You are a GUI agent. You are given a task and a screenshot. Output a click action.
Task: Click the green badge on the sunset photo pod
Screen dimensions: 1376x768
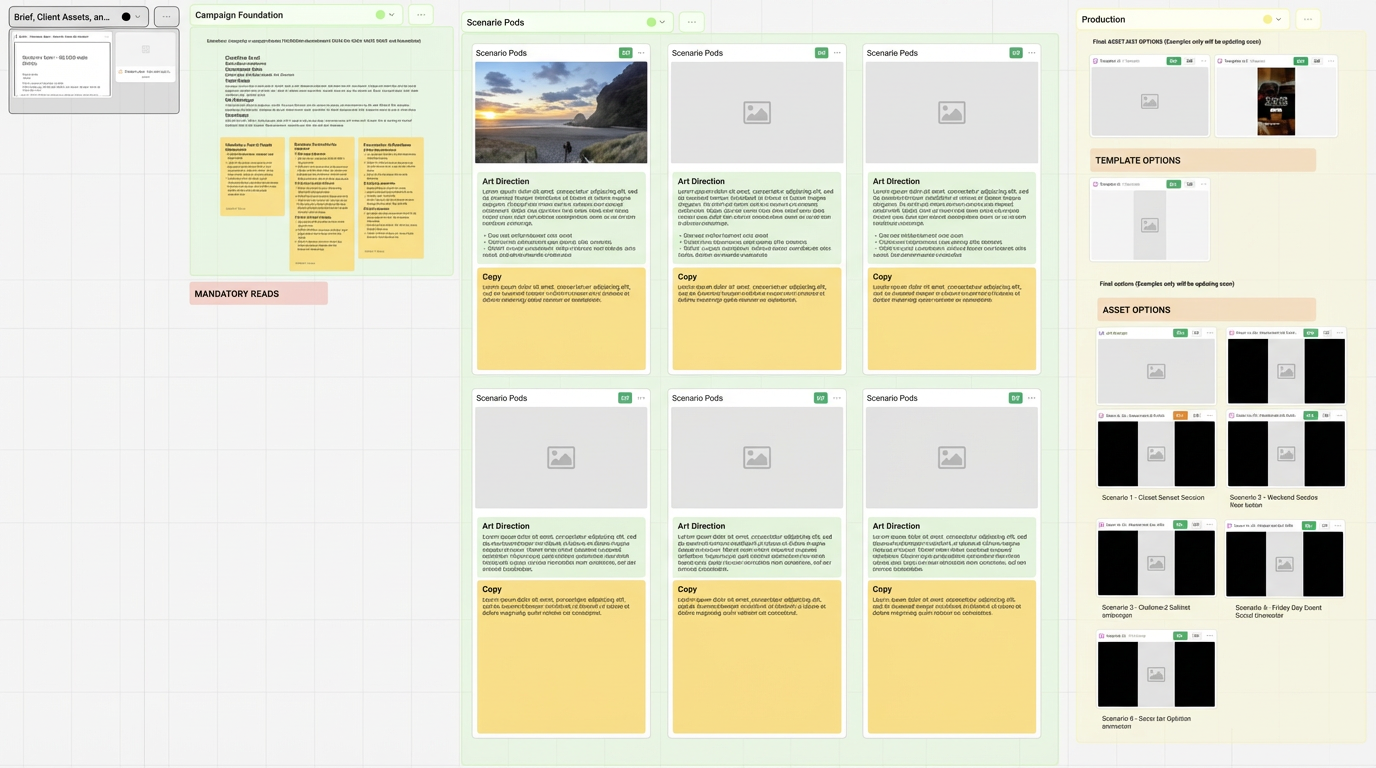tap(625, 53)
